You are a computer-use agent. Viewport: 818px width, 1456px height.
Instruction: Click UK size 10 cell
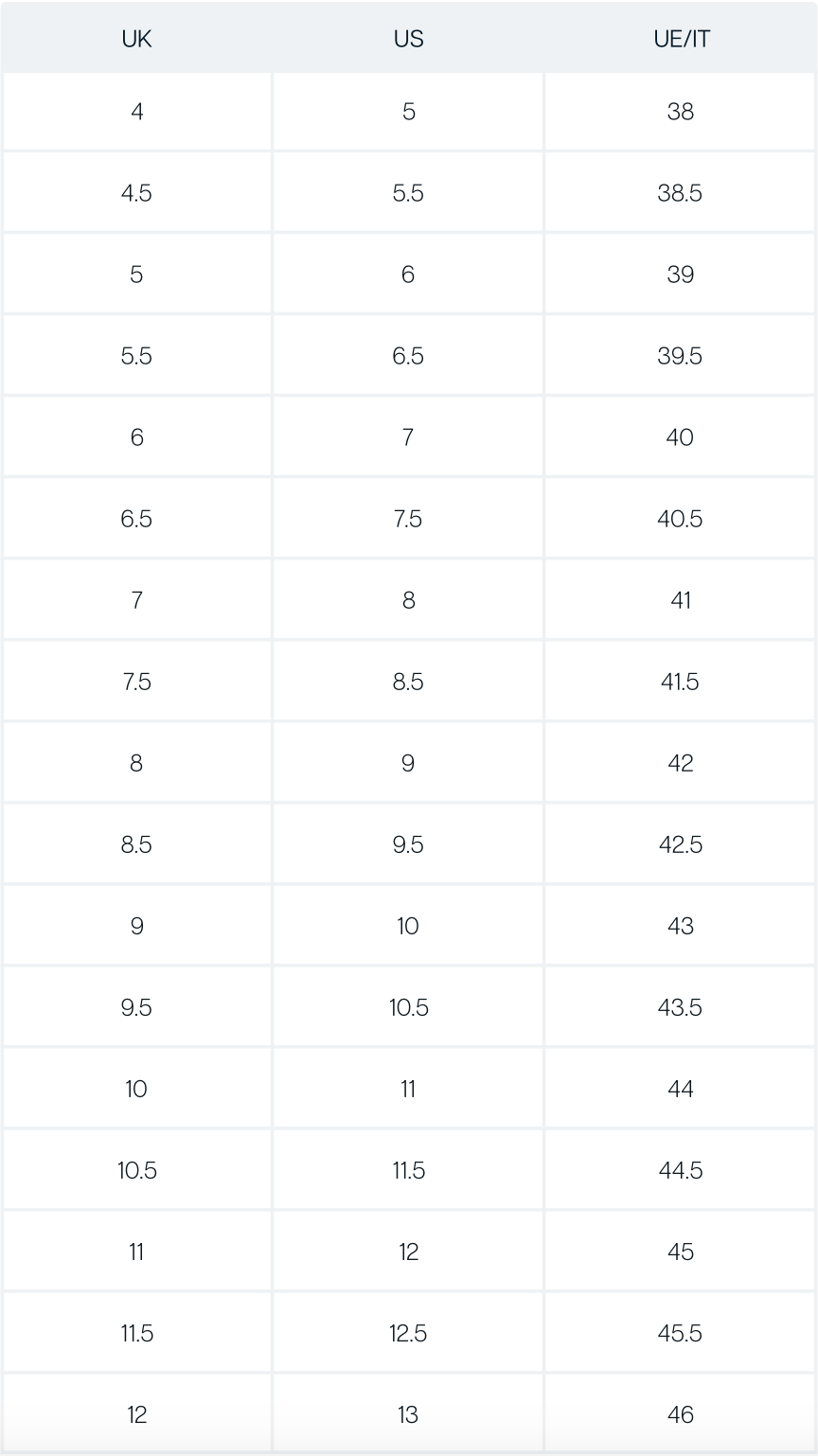136,1089
